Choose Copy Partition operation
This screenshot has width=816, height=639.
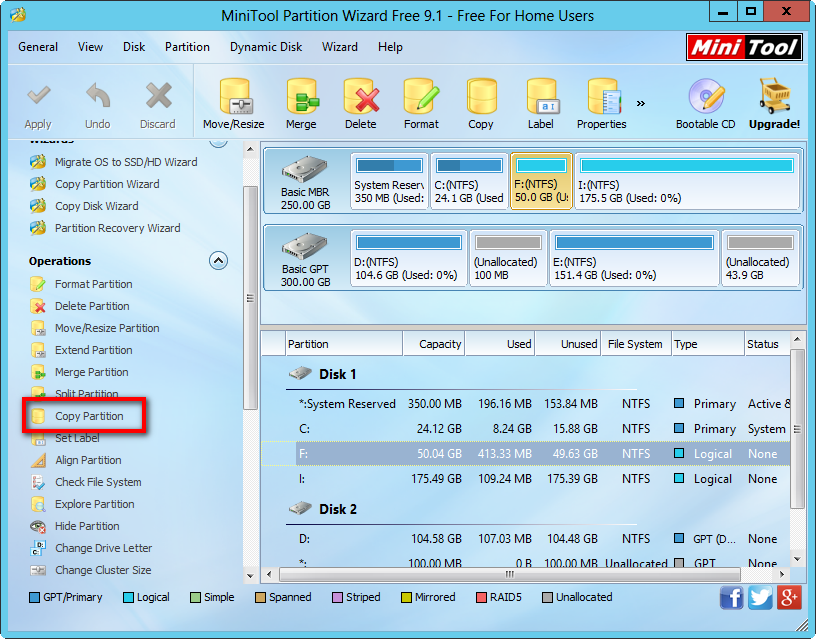point(77,416)
